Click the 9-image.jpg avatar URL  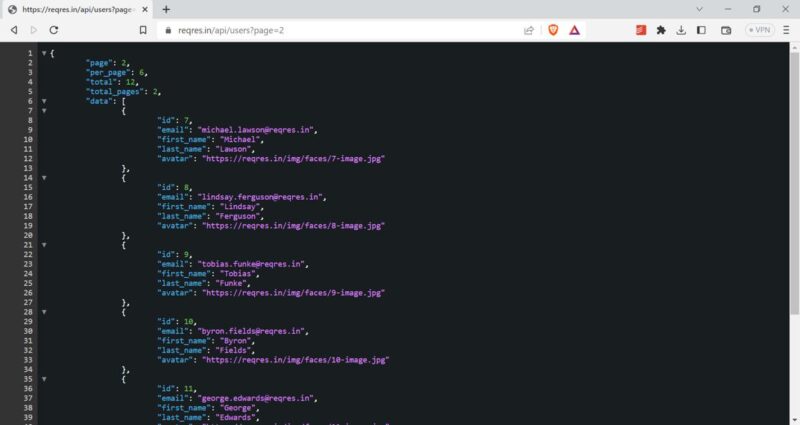[x=293, y=293]
